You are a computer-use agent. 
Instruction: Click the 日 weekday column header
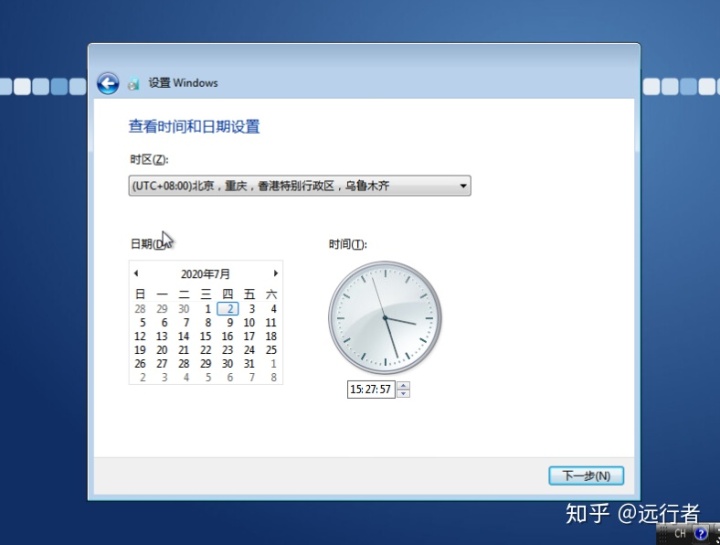tap(140, 294)
